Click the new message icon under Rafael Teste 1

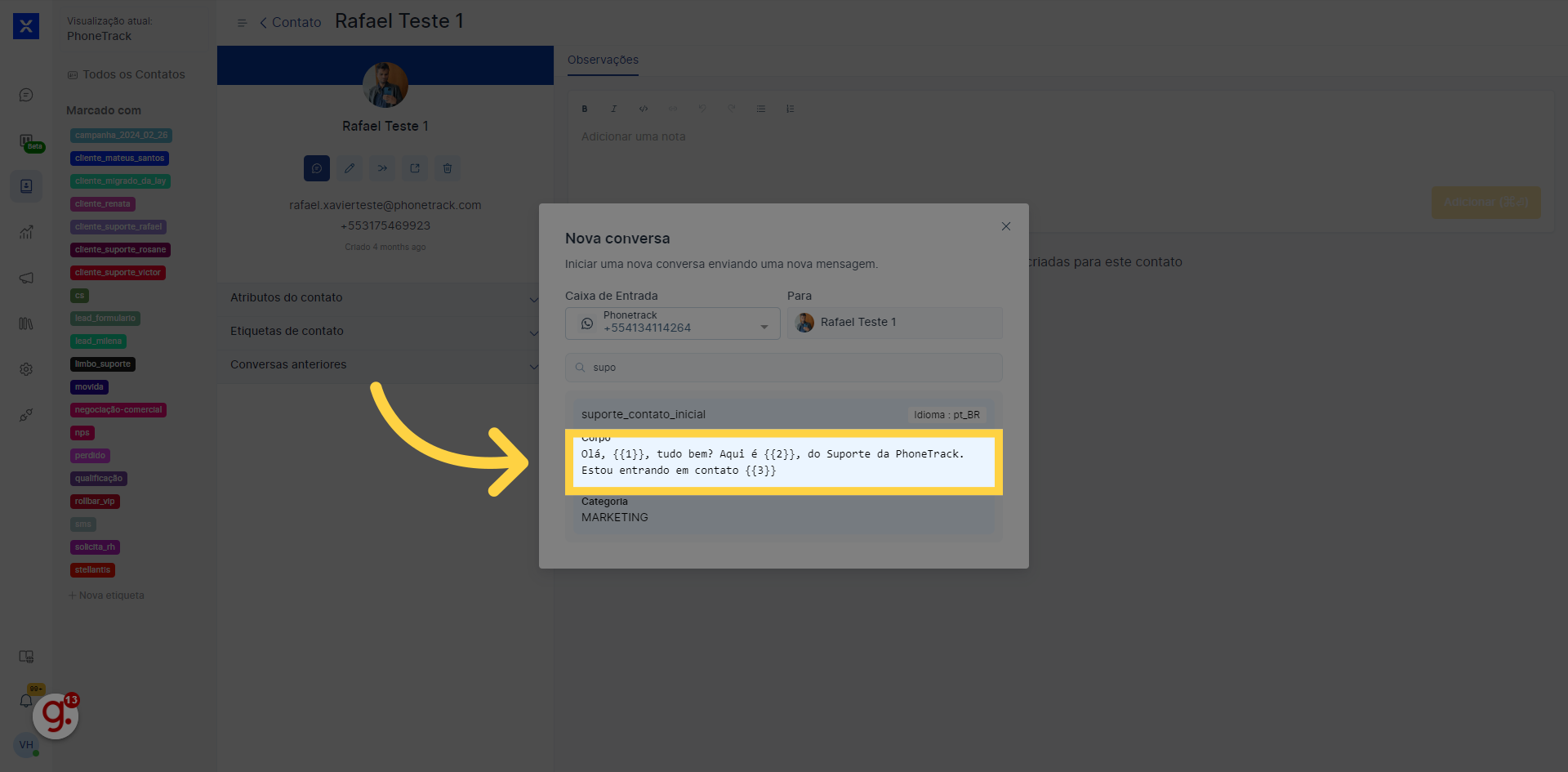coord(317,168)
